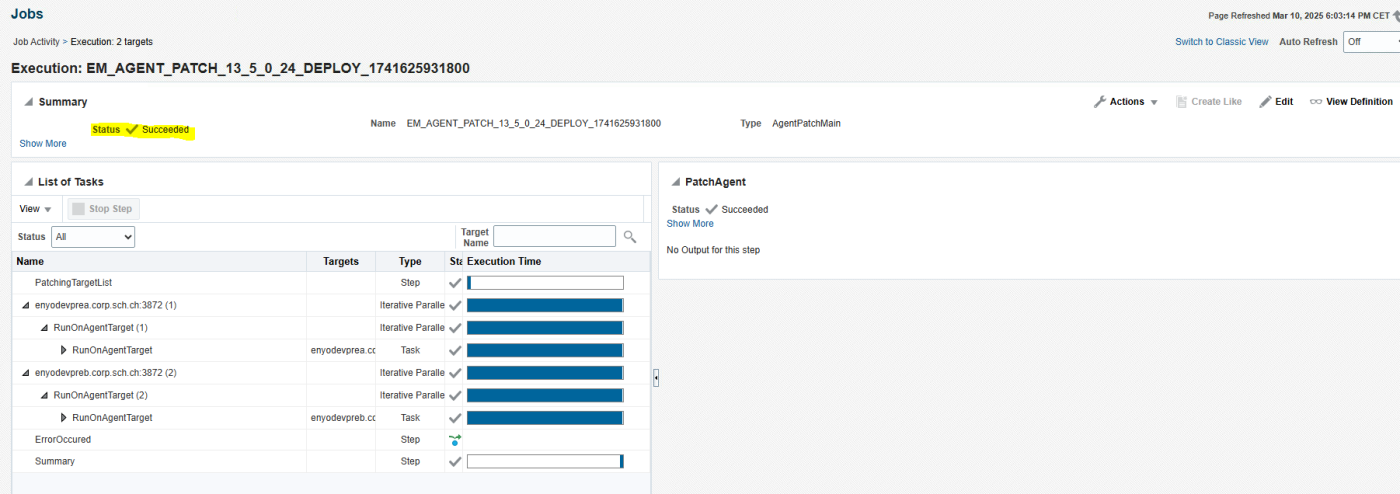Click the glasses View Definition icon
Screen dimensions: 1400x494
(x=1315, y=102)
